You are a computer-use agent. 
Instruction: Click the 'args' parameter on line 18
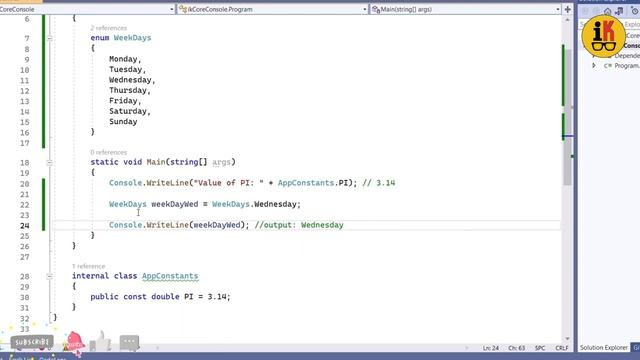click(222, 162)
